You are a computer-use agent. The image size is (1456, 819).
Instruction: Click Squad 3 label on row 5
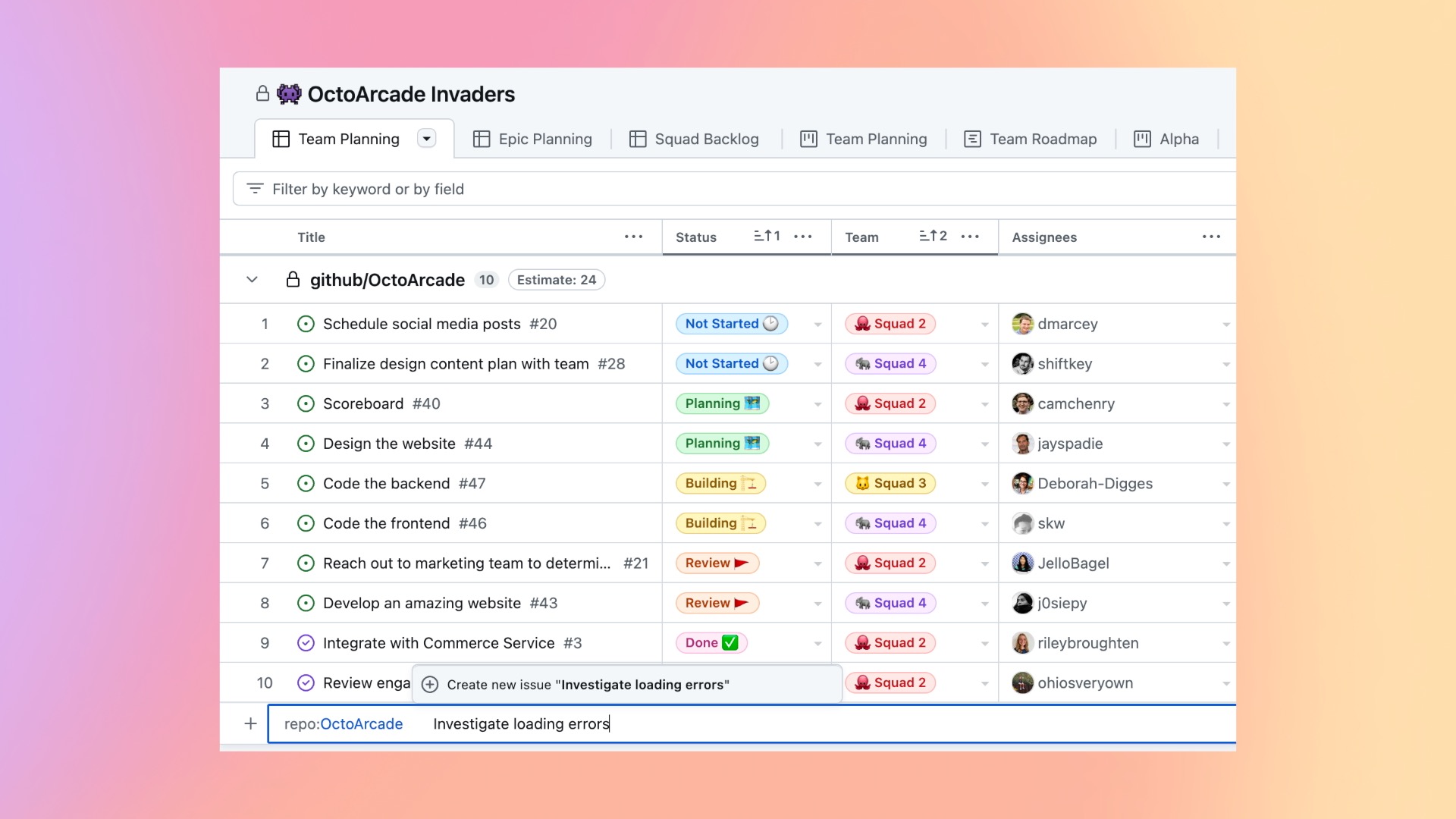click(890, 483)
